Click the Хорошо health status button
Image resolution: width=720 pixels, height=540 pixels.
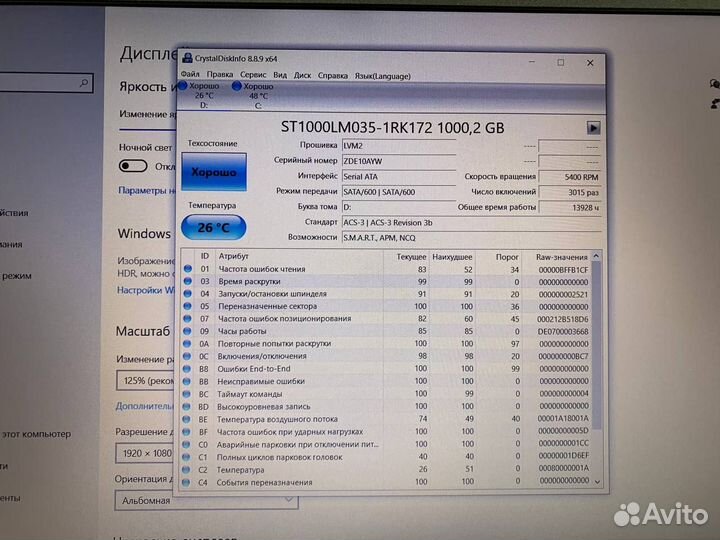[214, 172]
